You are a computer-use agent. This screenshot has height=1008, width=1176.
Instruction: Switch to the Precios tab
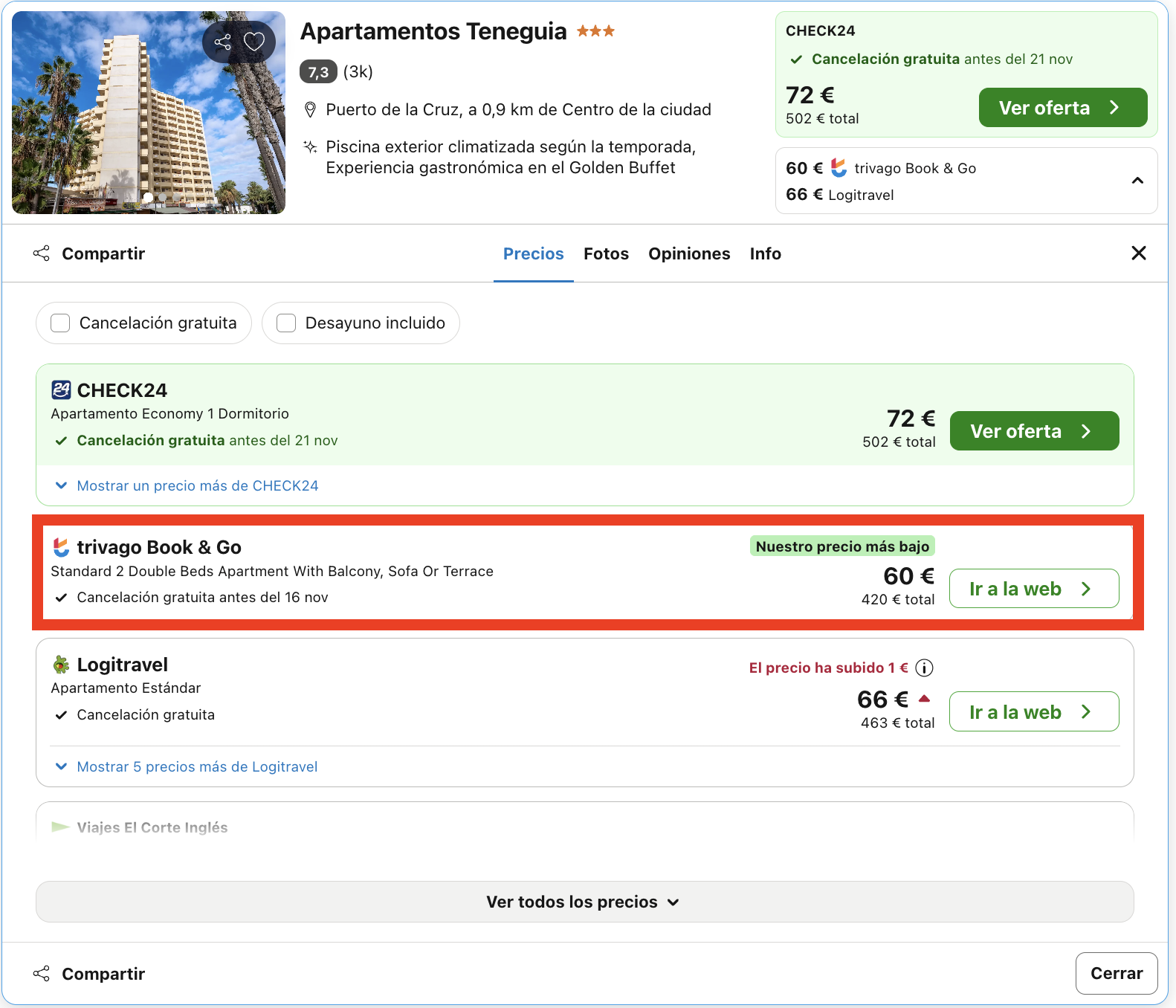coord(534,253)
